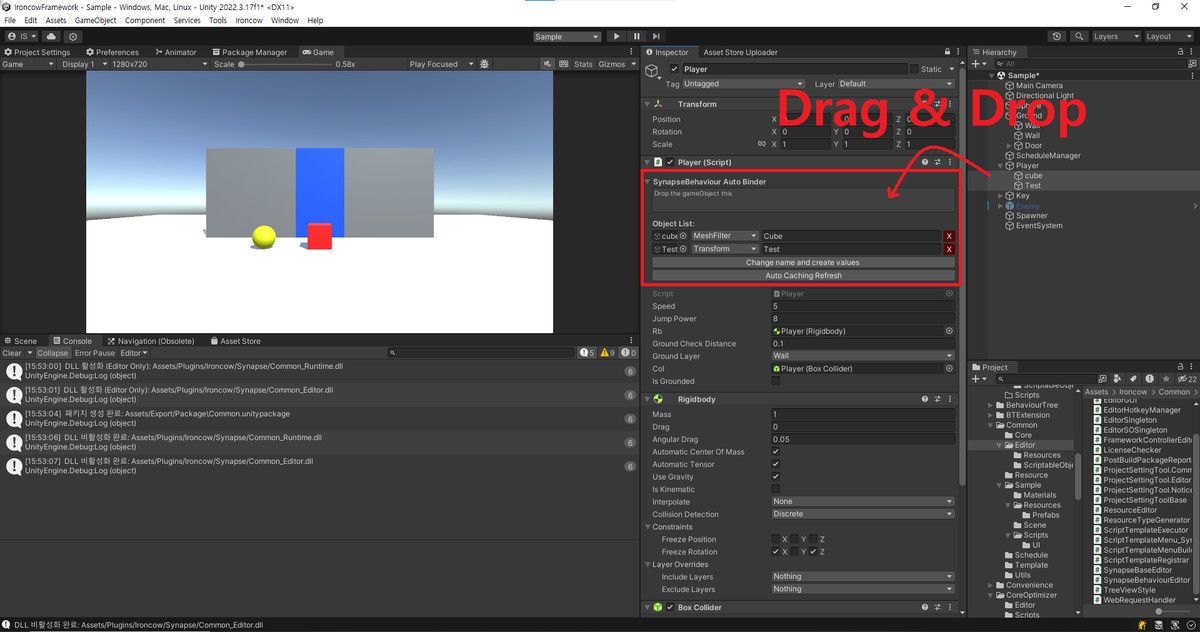This screenshot has width=1200, height=632.
Task: Select ScheduleManager in the Hierarchy
Action: click(x=1047, y=156)
